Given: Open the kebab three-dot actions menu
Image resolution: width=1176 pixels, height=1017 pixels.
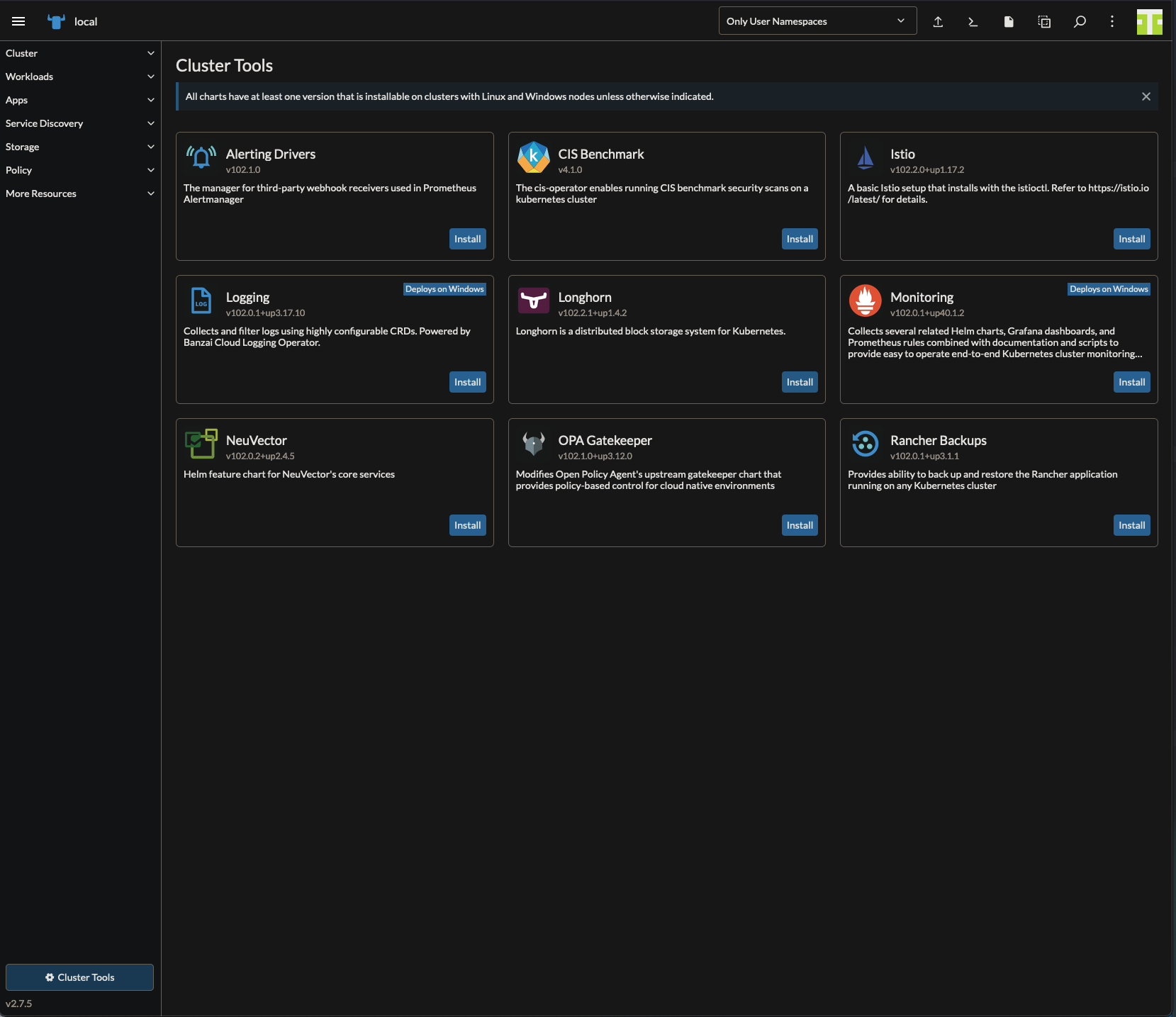Looking at the screenshot, I should point(1111,22).
